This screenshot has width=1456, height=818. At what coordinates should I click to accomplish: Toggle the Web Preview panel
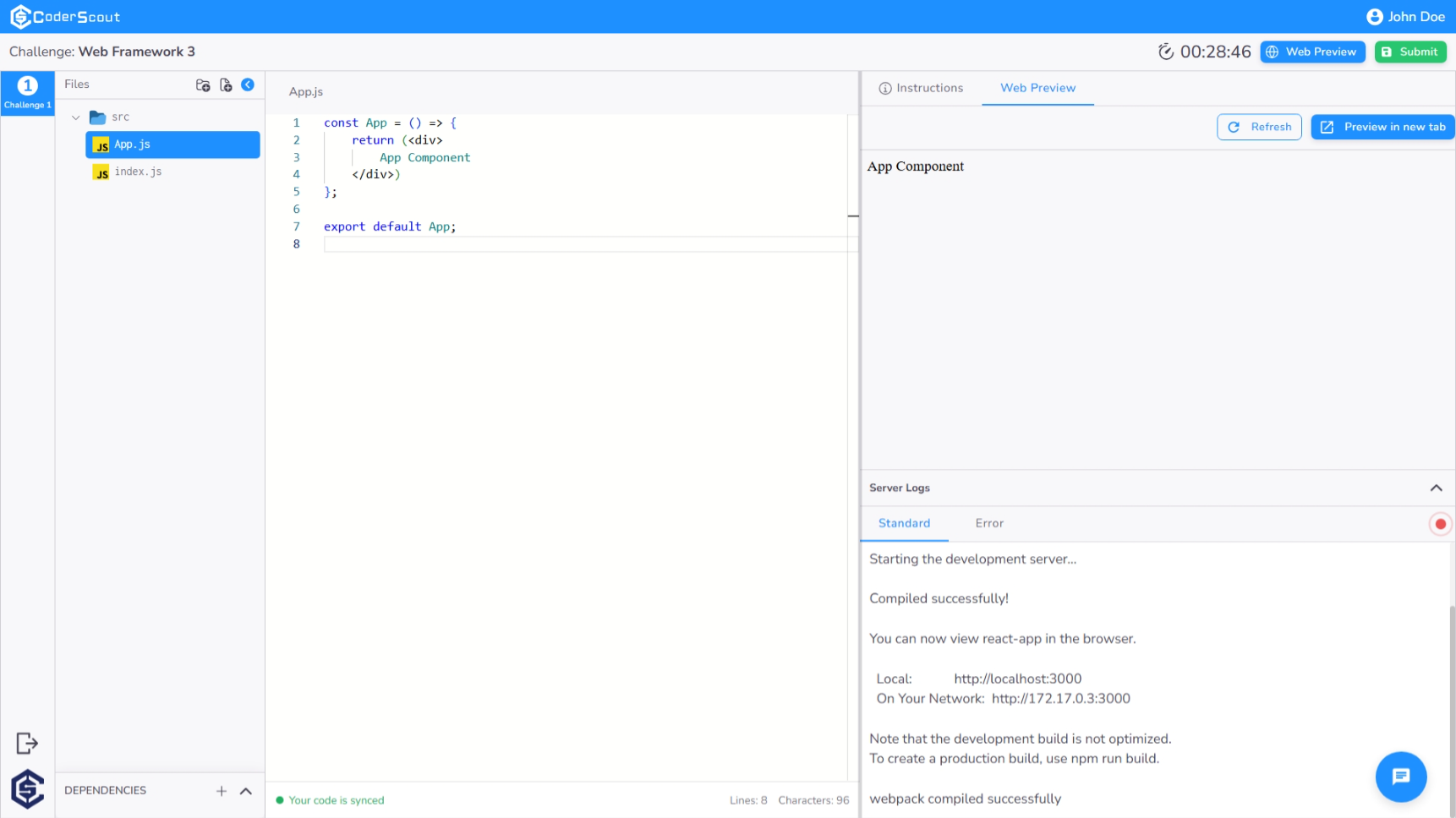tap(1312, 52)
